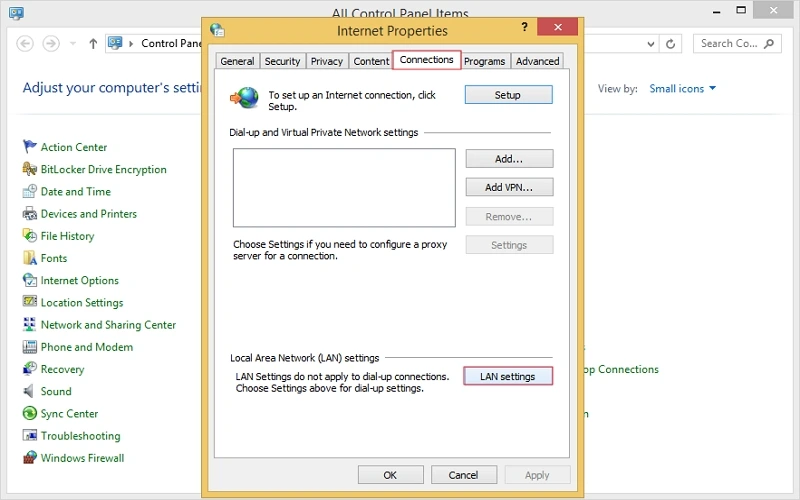
Task: Expand the address bar history dropdown
Action: pos(651,44)
